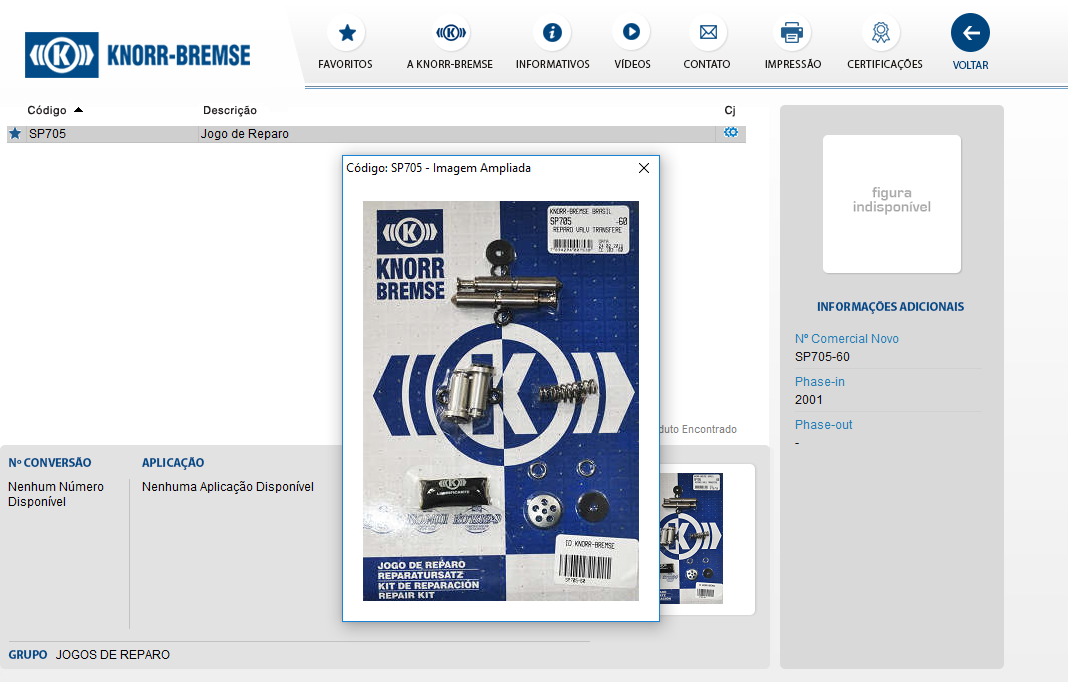Click the Knorr-Bremse logo at top left

tap(138, 54)
